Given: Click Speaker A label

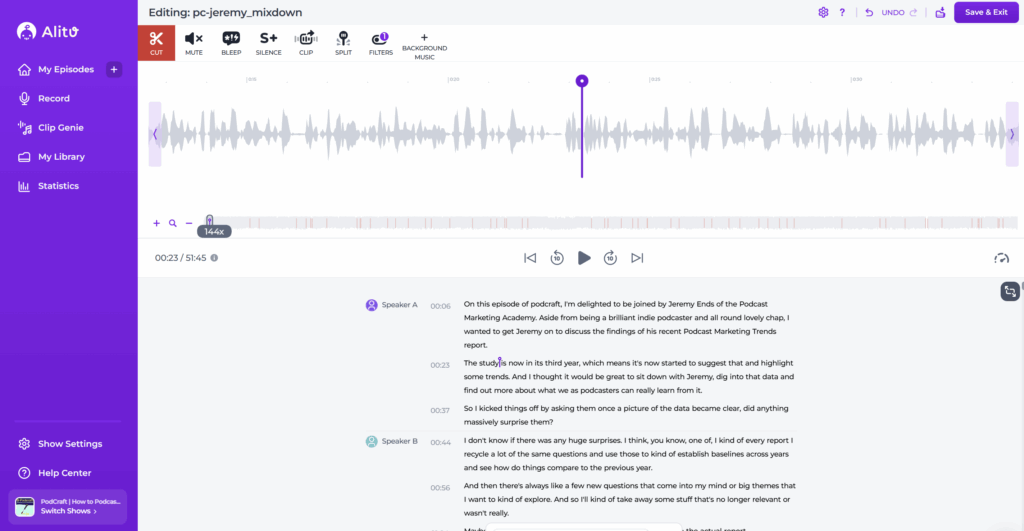Looking at the screenshot, I should [x=400, y=305].
